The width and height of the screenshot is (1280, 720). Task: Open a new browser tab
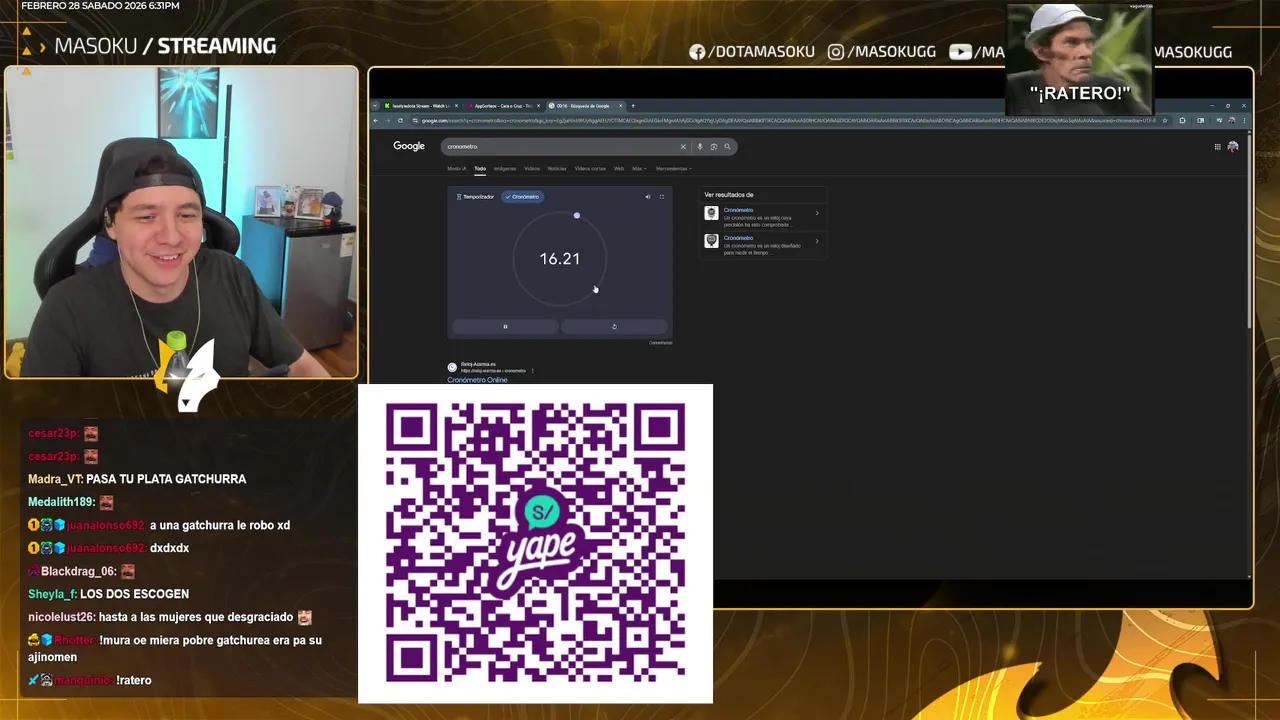tap(633, 106)
